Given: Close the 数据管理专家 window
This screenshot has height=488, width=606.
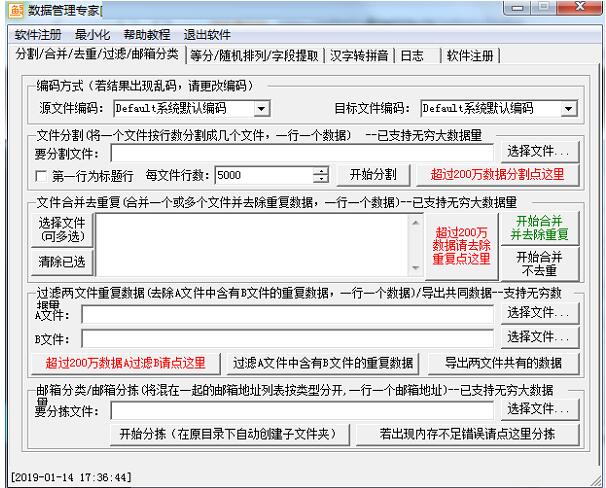Looking at the screenshot, I should click(579, 7).
